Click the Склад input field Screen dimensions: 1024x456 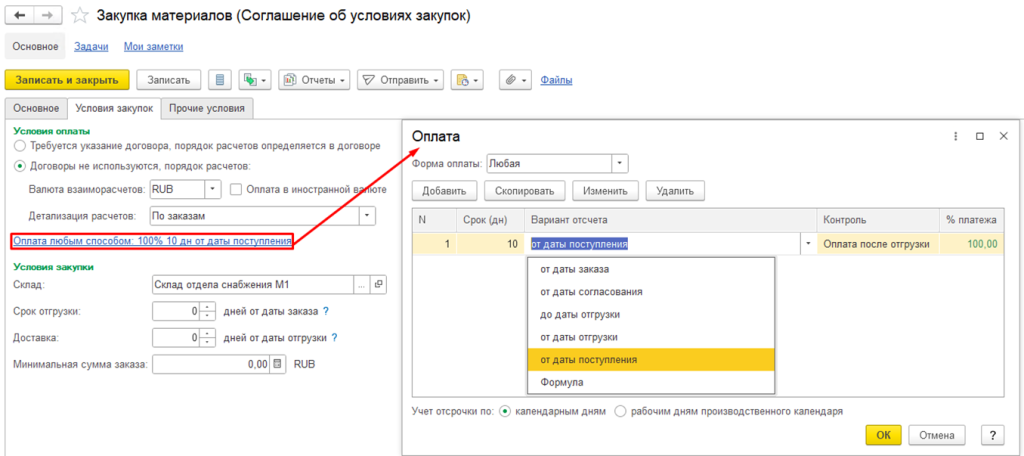coord(252,285)
